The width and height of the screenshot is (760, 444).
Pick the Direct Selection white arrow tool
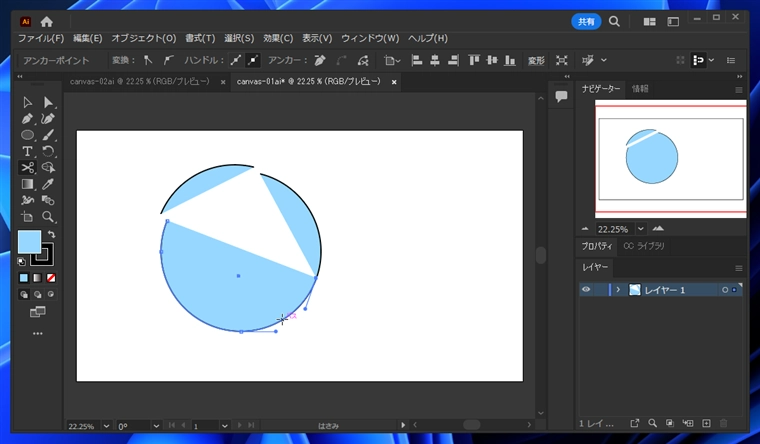[47, 102]
